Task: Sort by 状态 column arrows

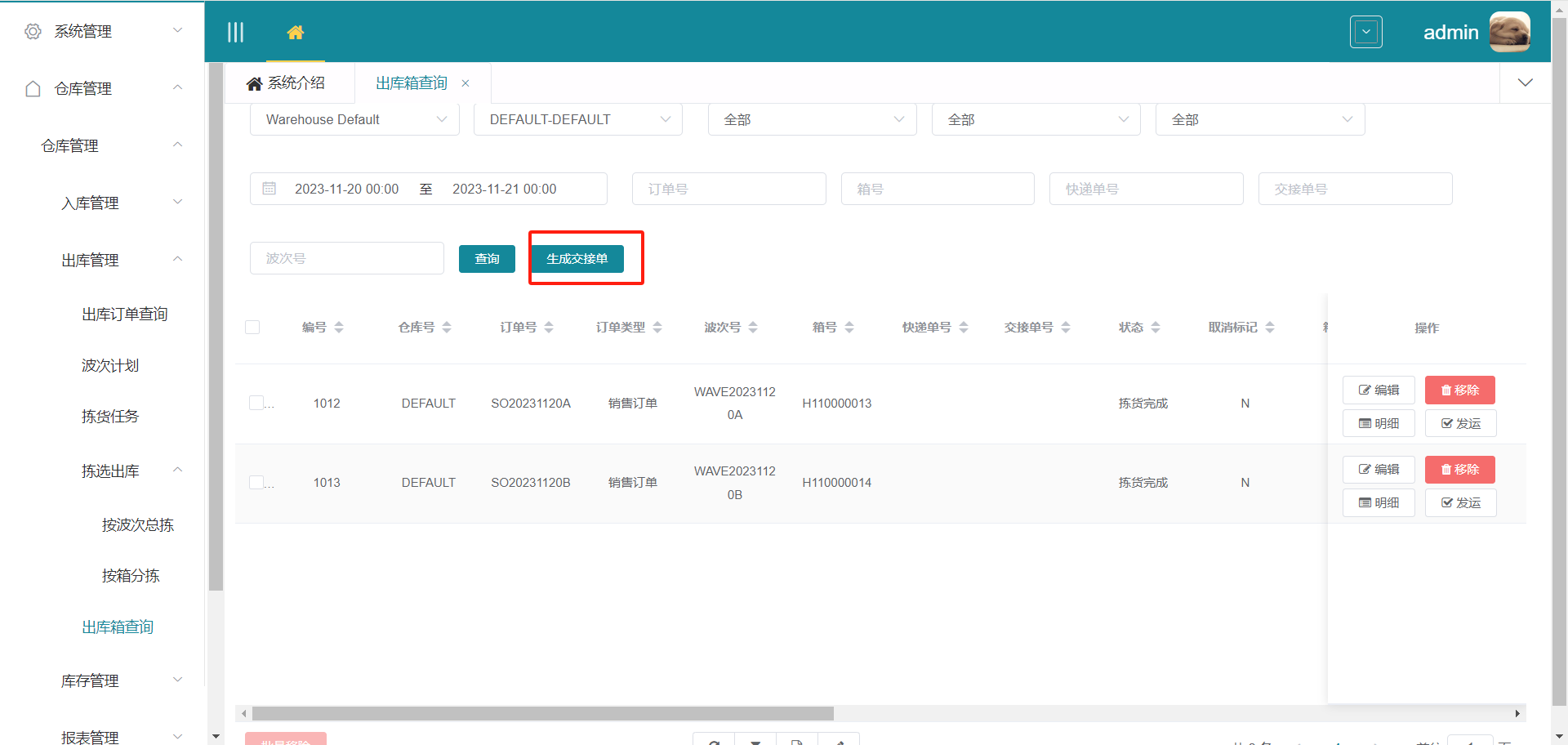Action: point(1156,328)
